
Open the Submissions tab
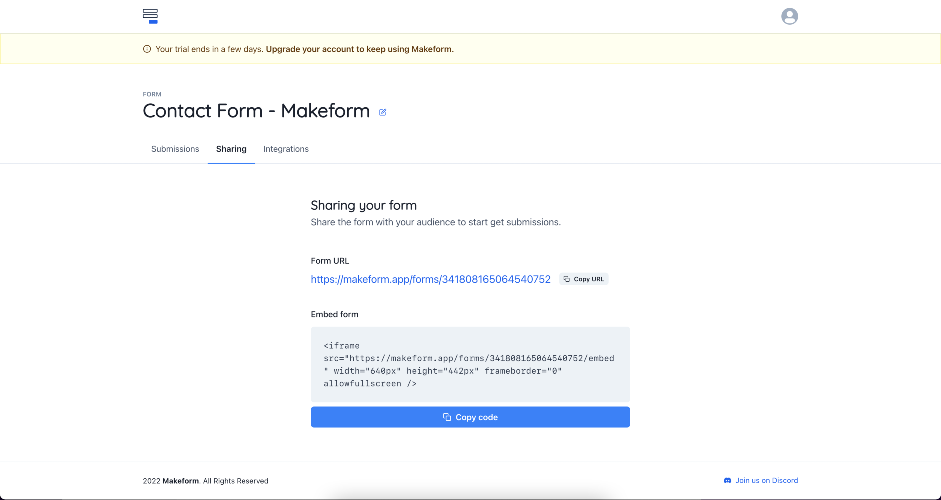pyautogui.click(x=175, y=149)
